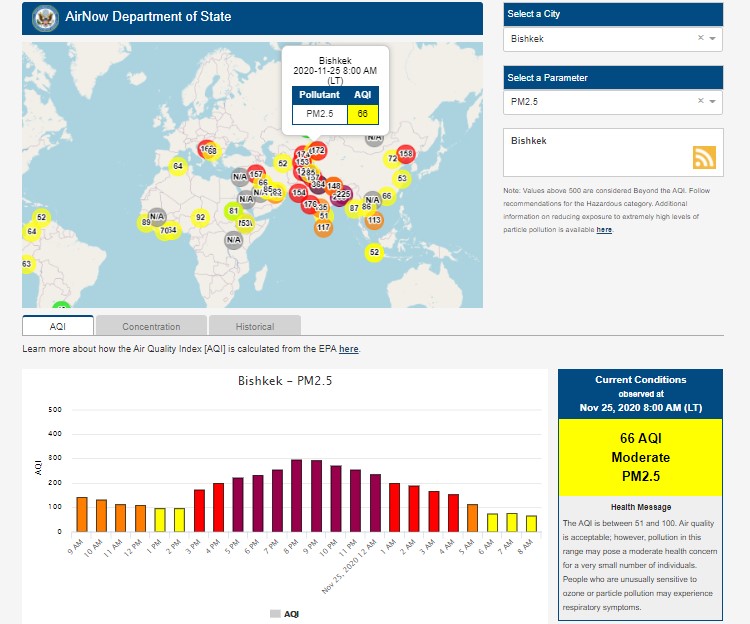Image resolution: width=750 pixels, height=624 pixels.
Task: Expand the Select a City dropdown arrow
Action: coord(713,38)
